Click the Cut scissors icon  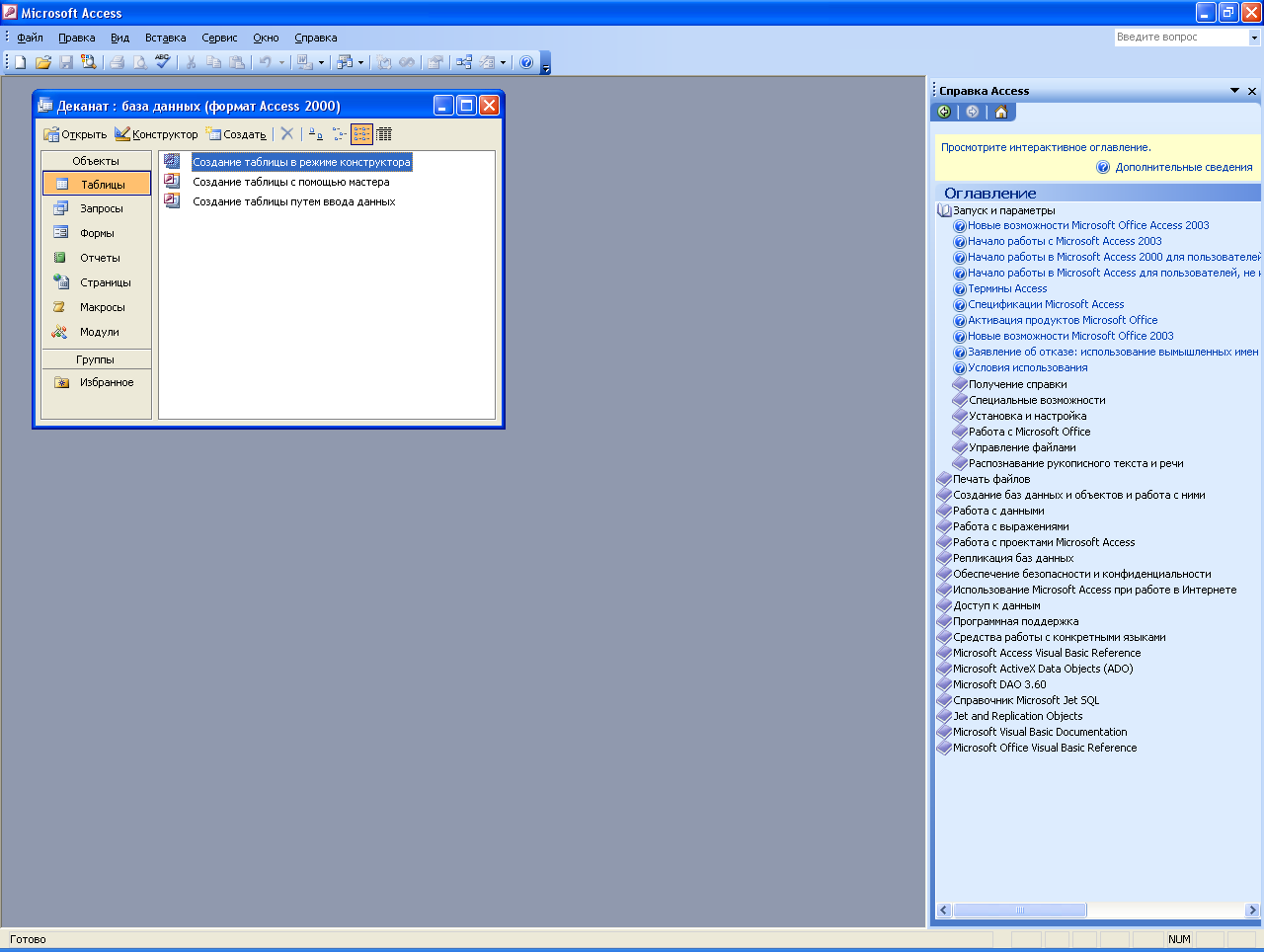click(x=191, y=62)
